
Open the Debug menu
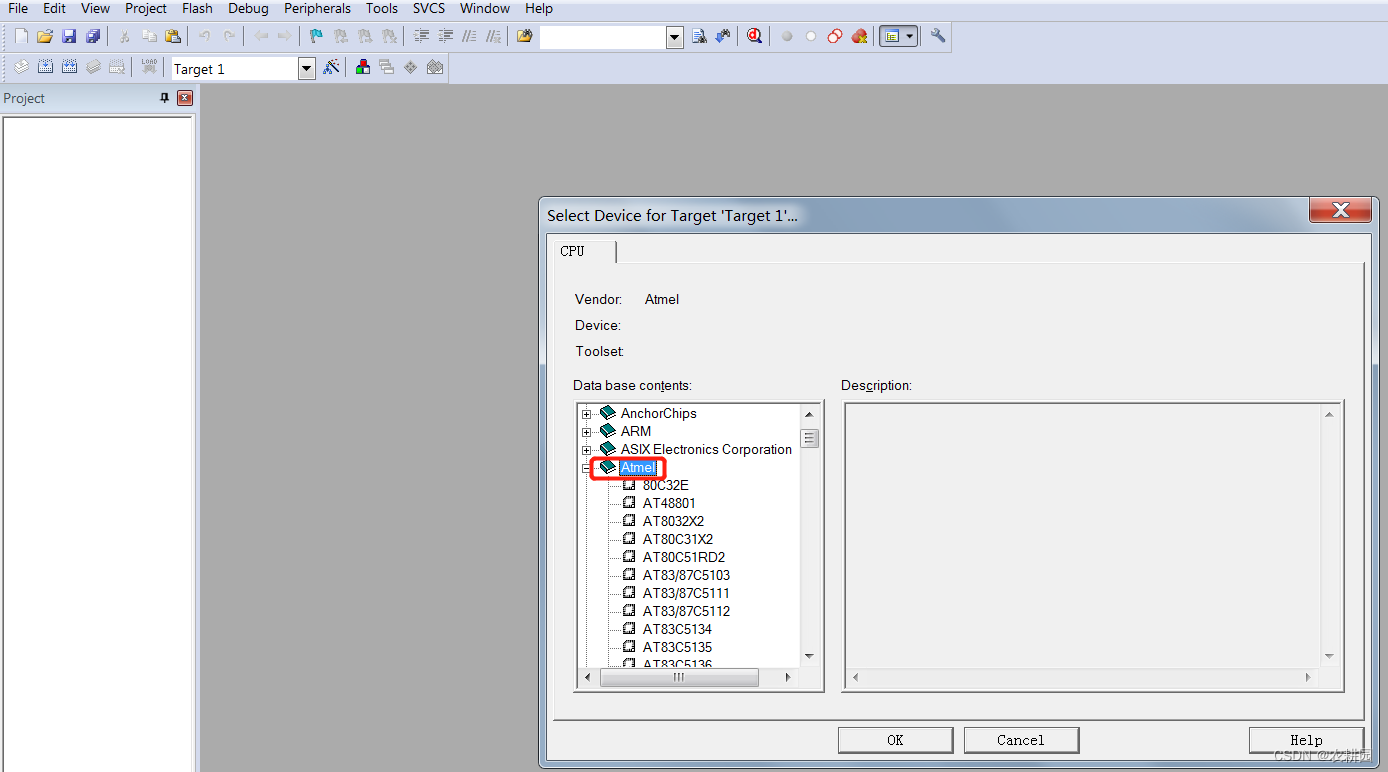click(248, 8)
